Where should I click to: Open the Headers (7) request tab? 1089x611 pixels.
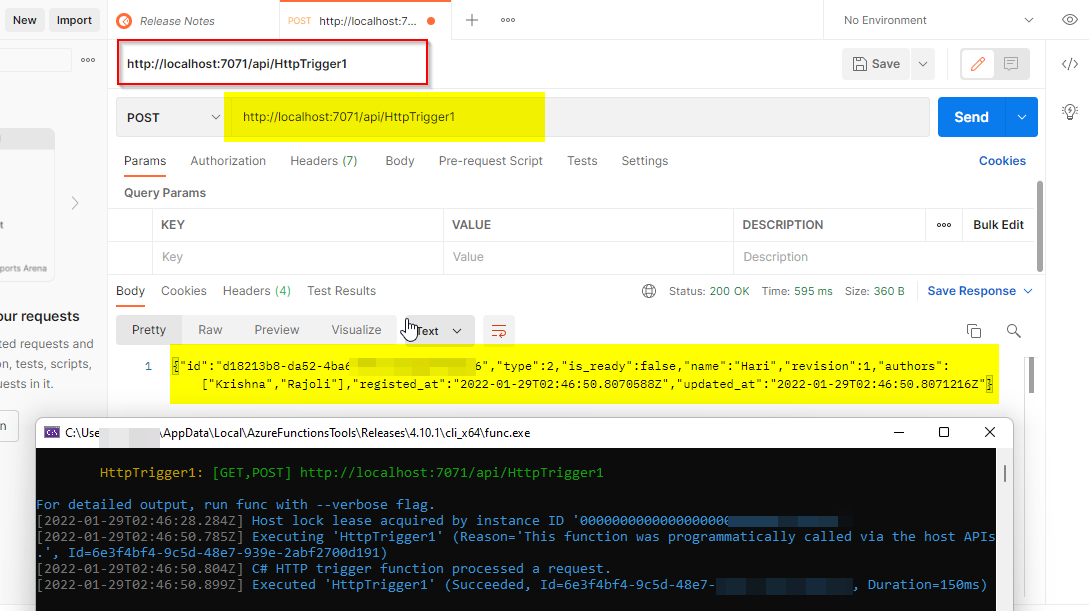(324, 160)
